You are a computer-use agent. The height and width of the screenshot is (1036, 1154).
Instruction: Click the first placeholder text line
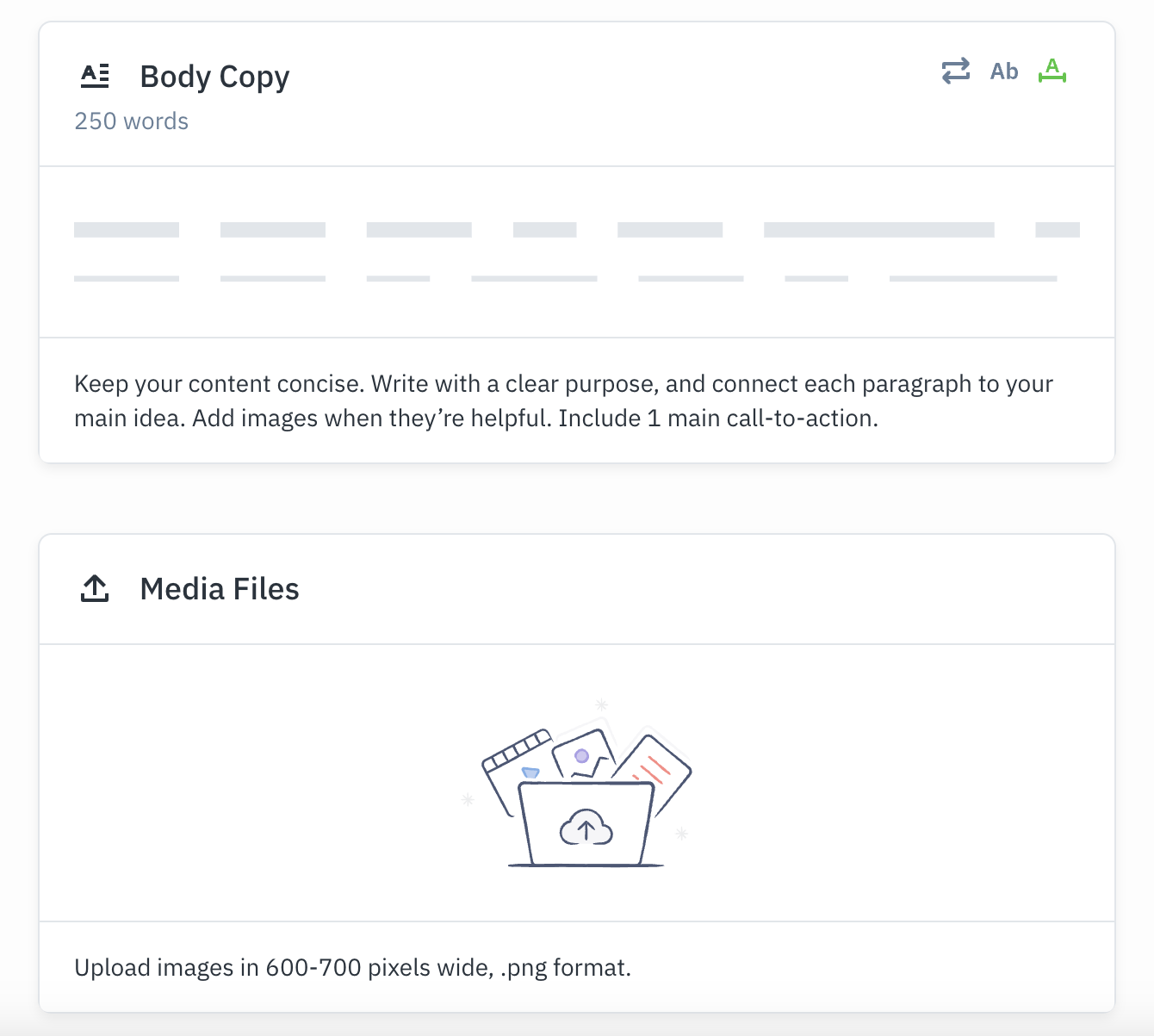tap(577, 230)
